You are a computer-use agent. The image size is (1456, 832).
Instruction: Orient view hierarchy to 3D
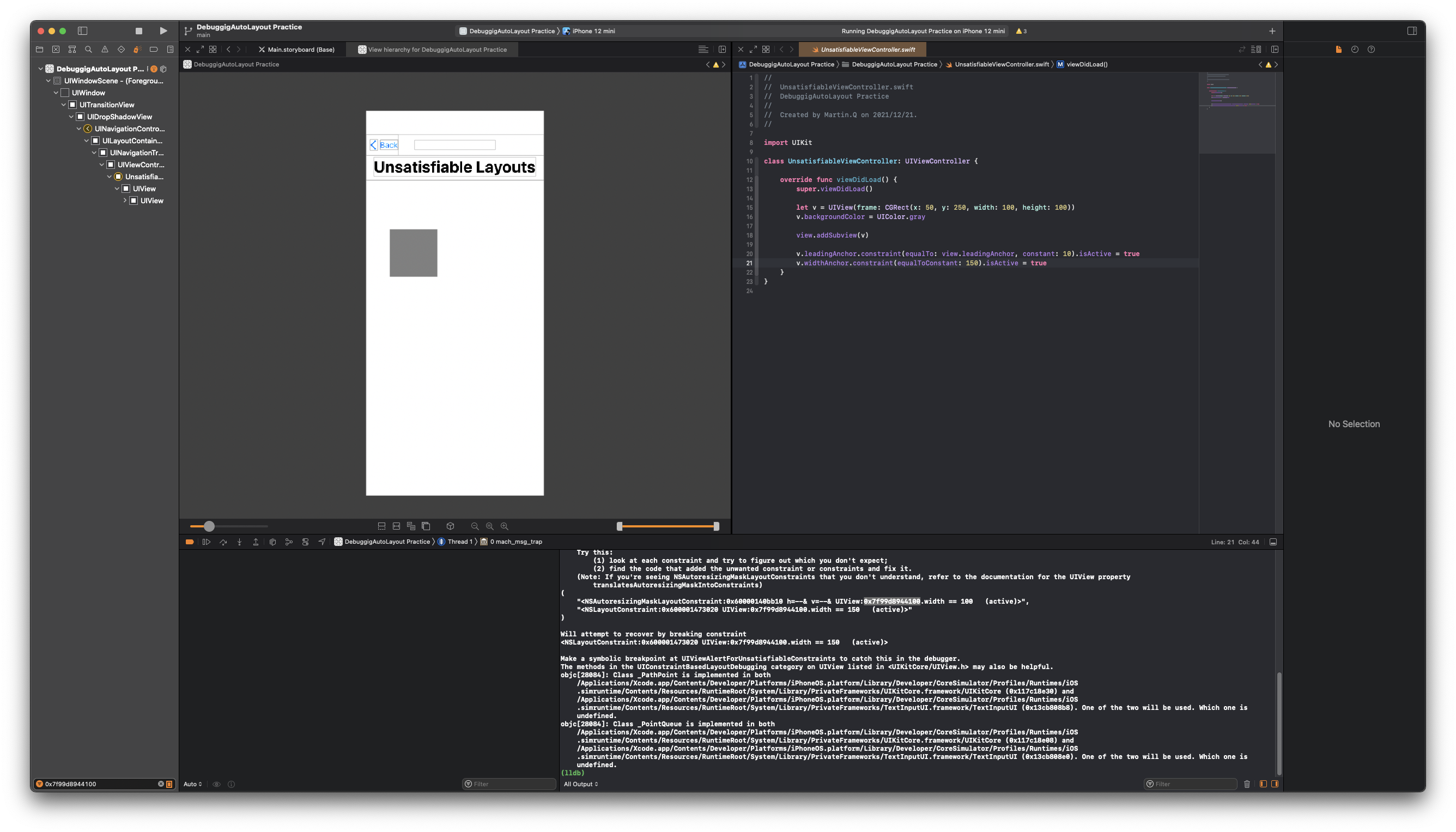pos(450,526)
